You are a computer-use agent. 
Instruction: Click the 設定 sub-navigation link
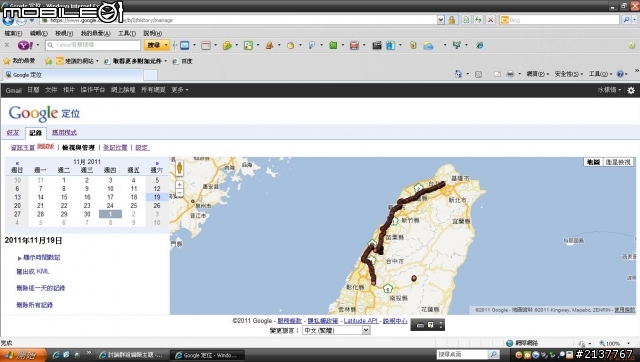coord(142,147)
